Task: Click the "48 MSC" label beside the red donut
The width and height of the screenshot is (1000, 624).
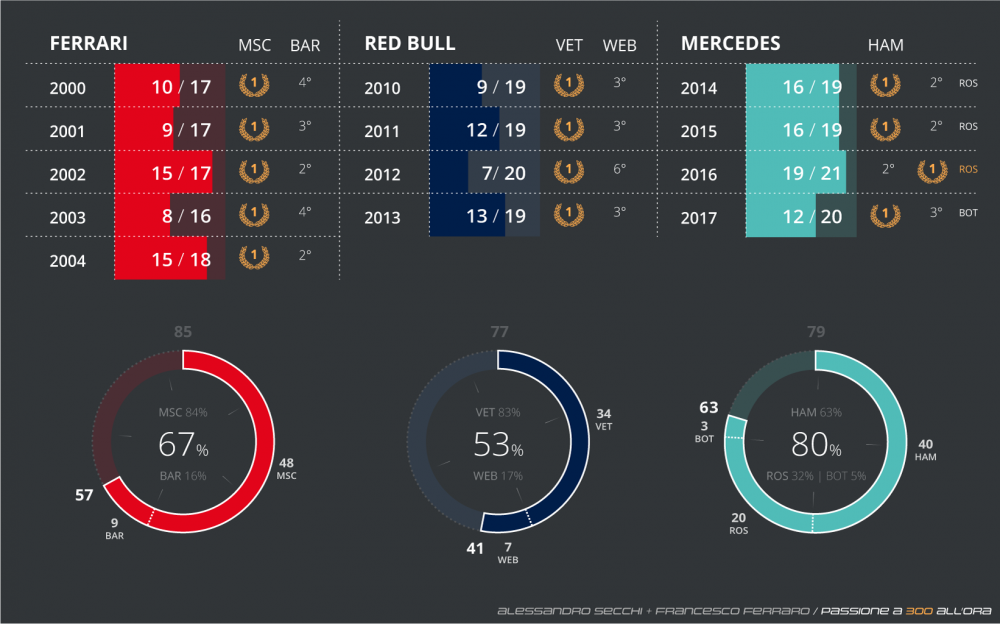Action: pos(286,469)
